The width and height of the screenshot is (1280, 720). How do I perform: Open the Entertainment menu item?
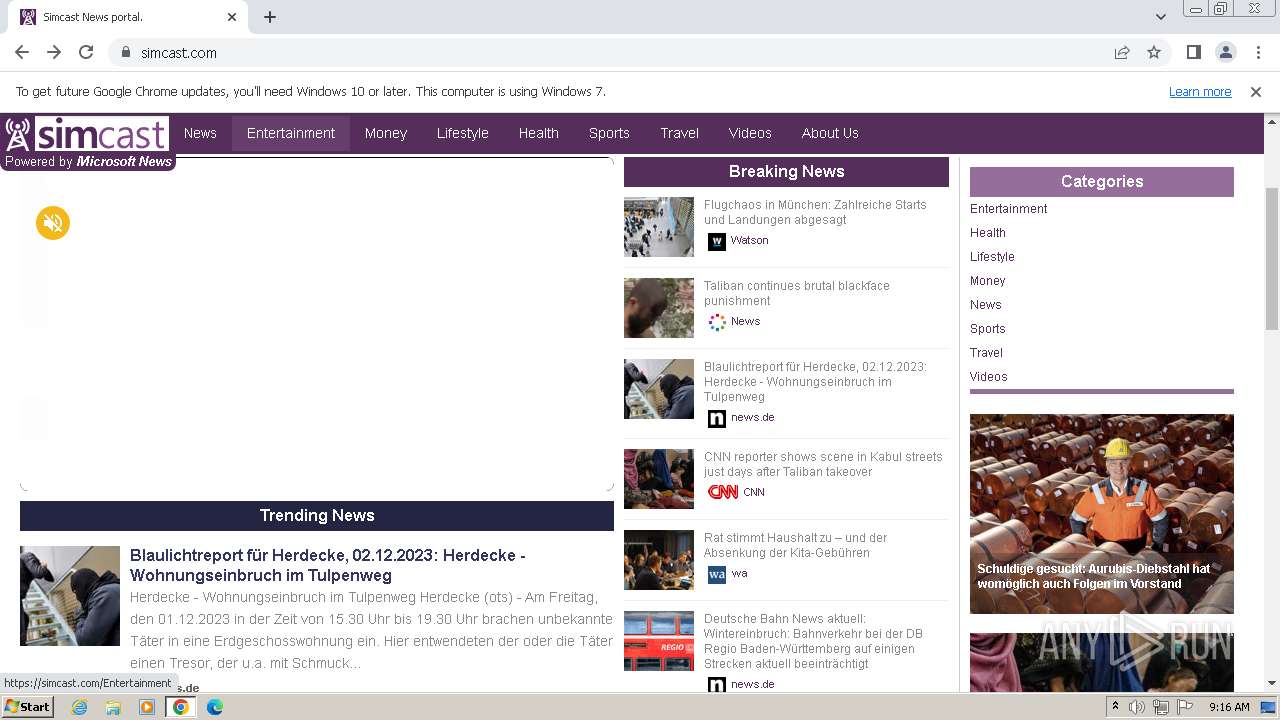coord(291,133)
